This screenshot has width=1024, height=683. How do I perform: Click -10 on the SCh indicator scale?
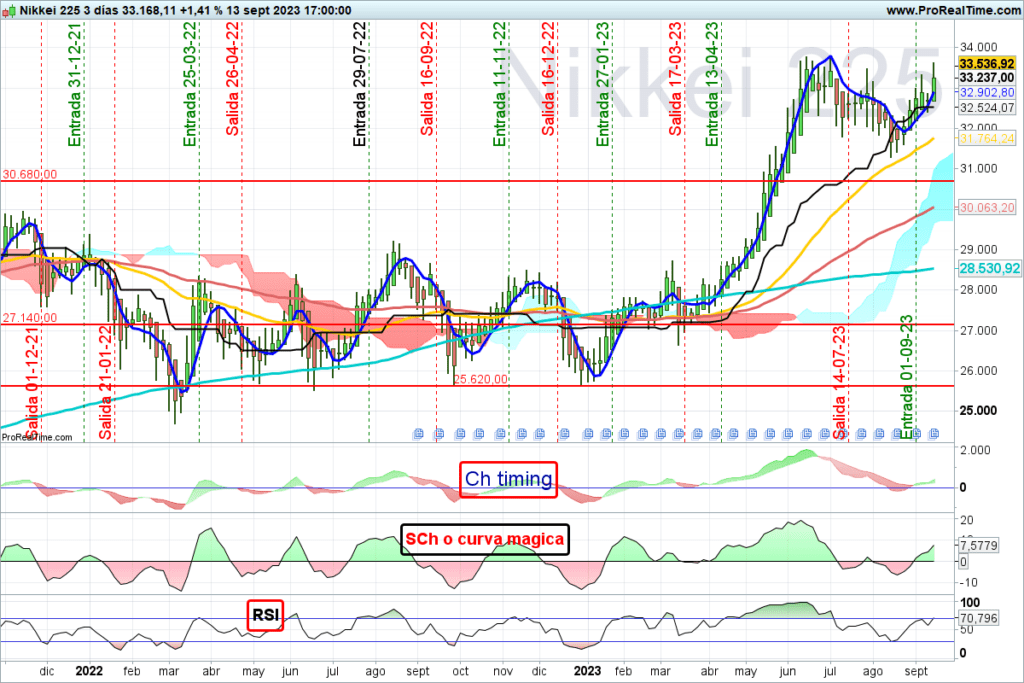pos(969,582)
